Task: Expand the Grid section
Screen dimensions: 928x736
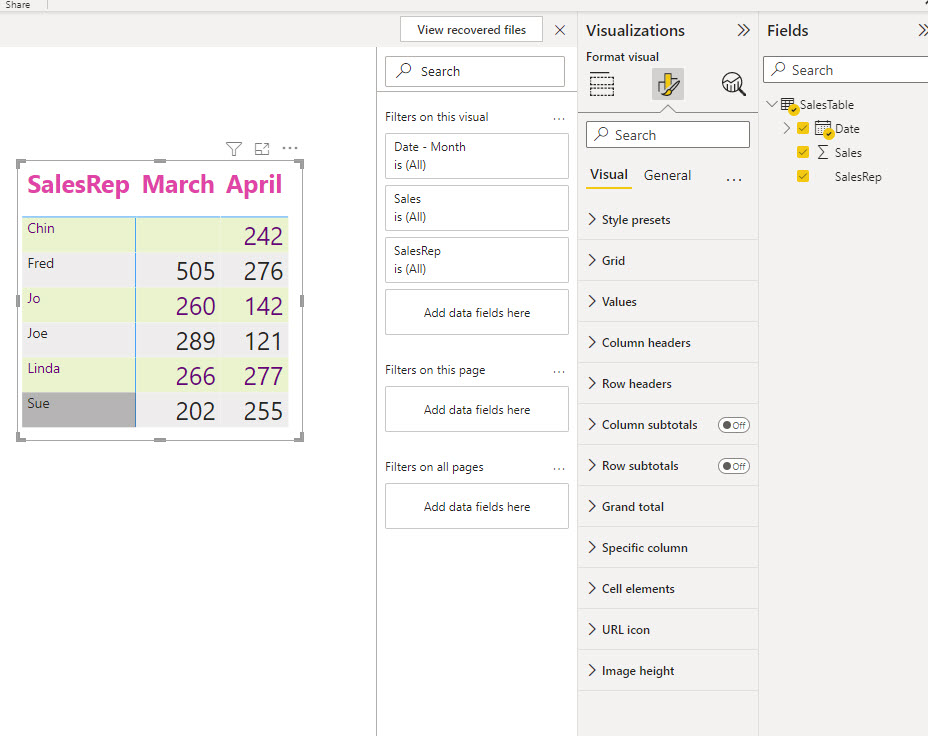Action: click(668, 260)
